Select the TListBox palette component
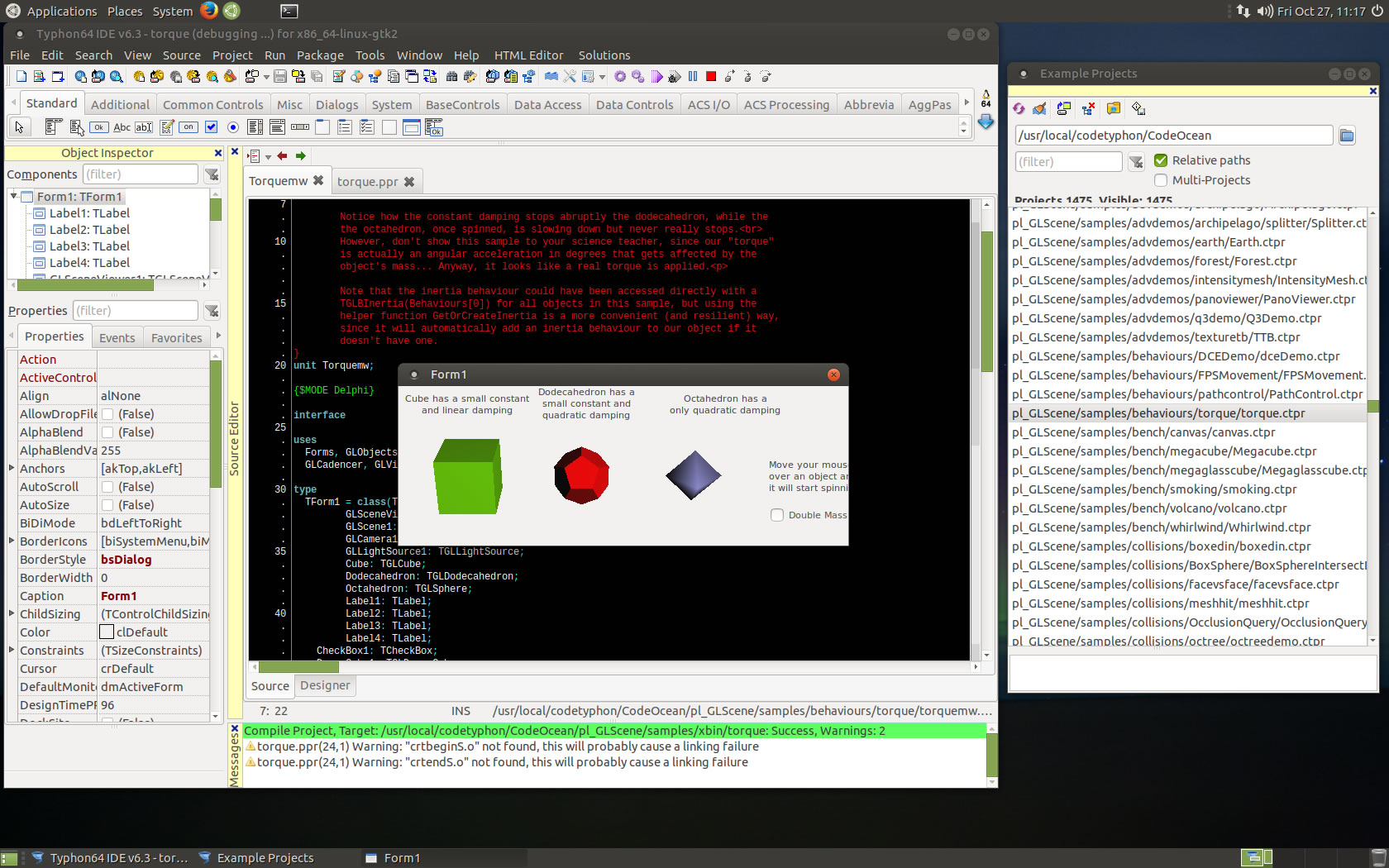Viewport: 1389px width, 868px height. (x=255, y=127)
